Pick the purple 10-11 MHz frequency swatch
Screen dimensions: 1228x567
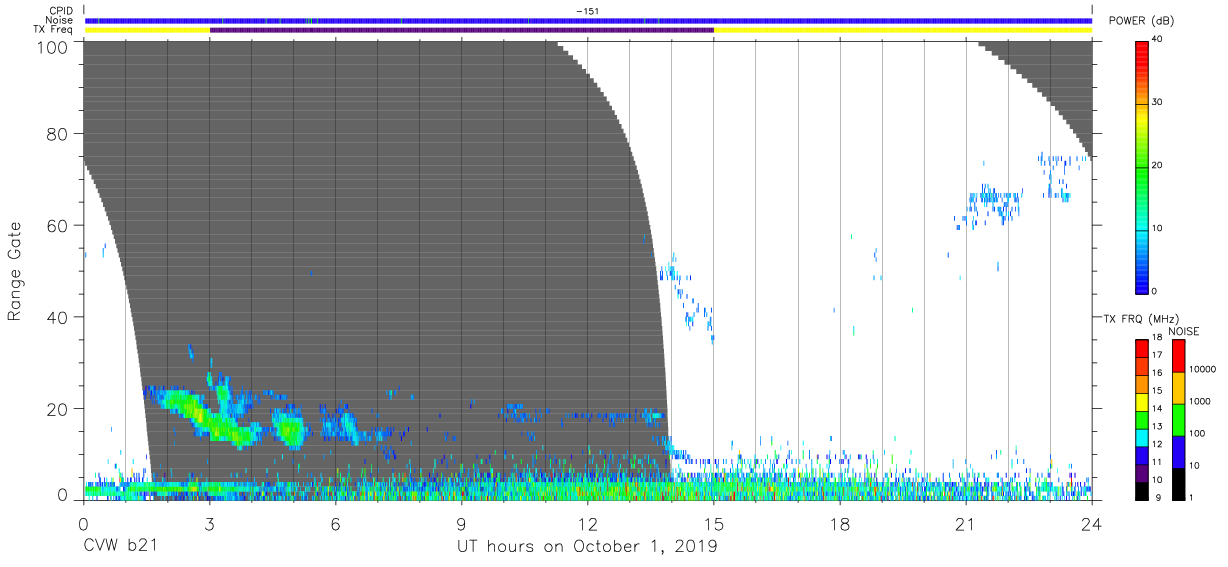click(x=1142, y=473)
